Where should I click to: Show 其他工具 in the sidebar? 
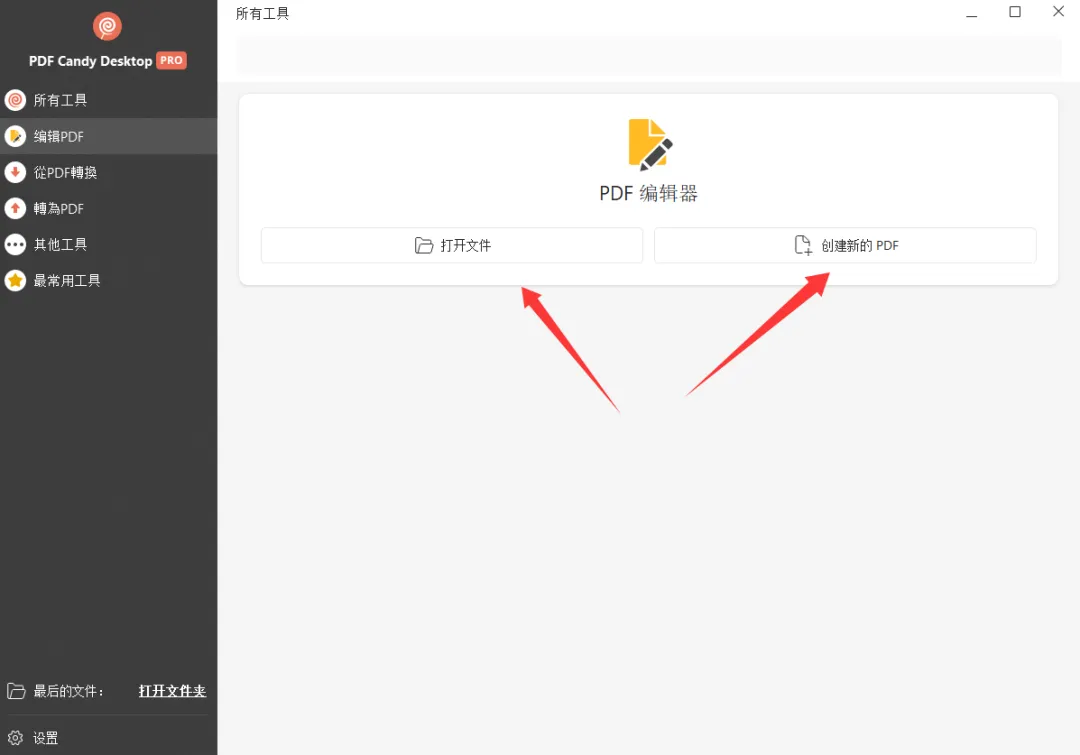[108, 245]
